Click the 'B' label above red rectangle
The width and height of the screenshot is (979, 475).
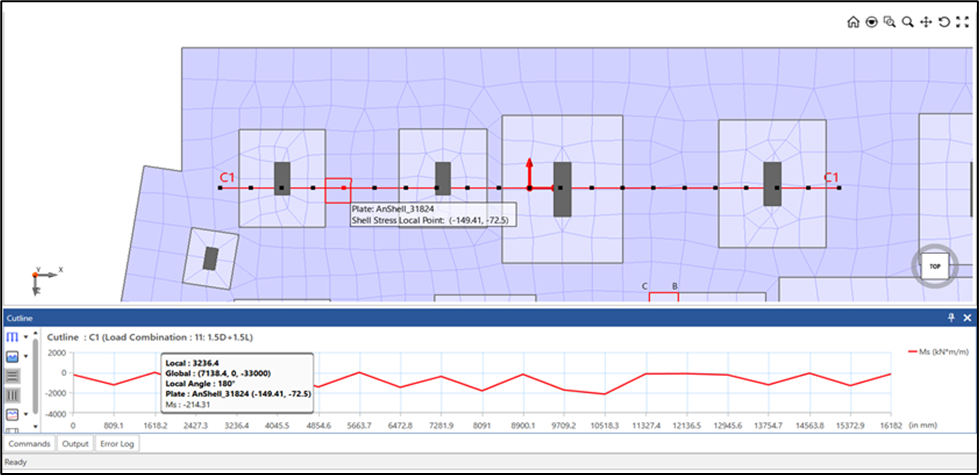(675, 286)
